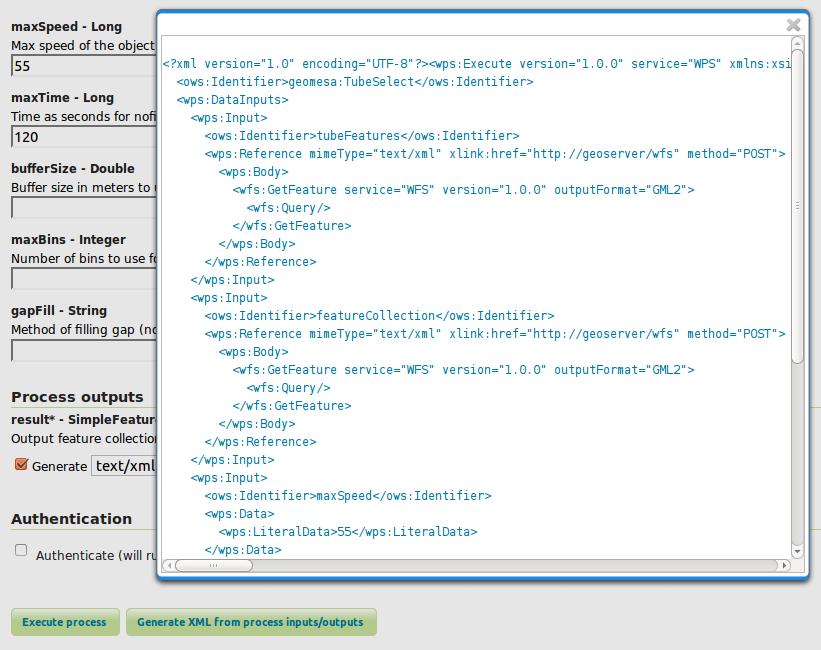Toggle Generate for the result output
Viewport: 821px width, 650px height.
[x=22, y=464]
